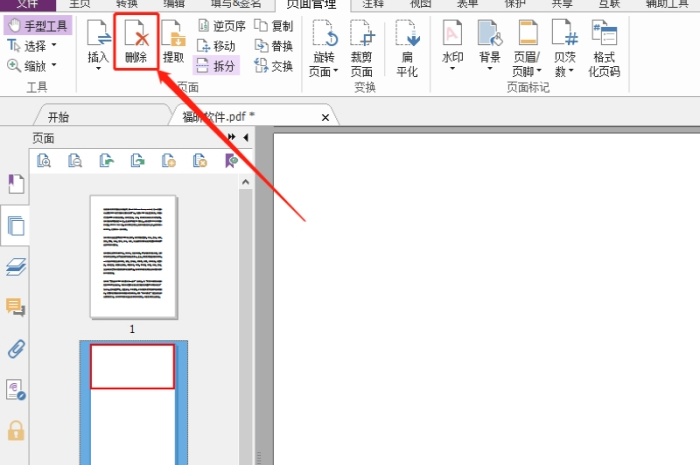
Task: Open the Attachments paperclip panel in sidebar
Action: 16,349
